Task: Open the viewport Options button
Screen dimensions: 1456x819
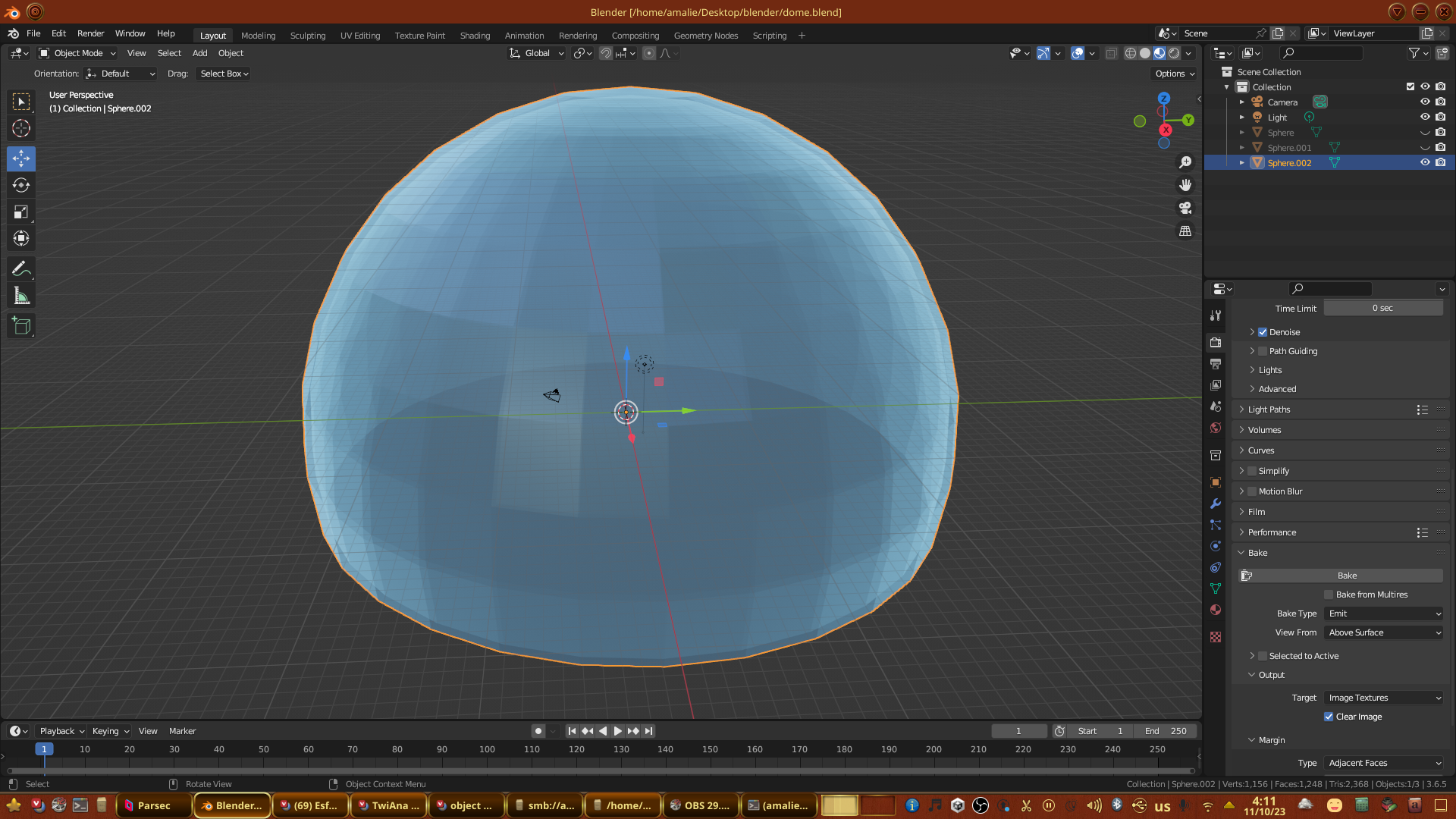Action: pyautogui.click(x=1175, y=74)
